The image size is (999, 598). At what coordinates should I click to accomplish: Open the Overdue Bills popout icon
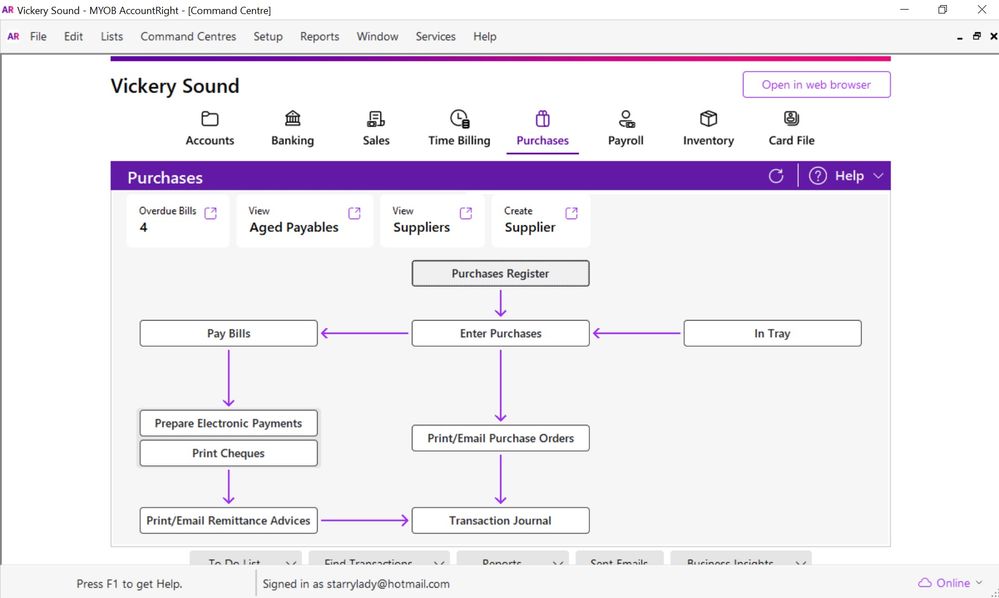(x=211, y=213)
